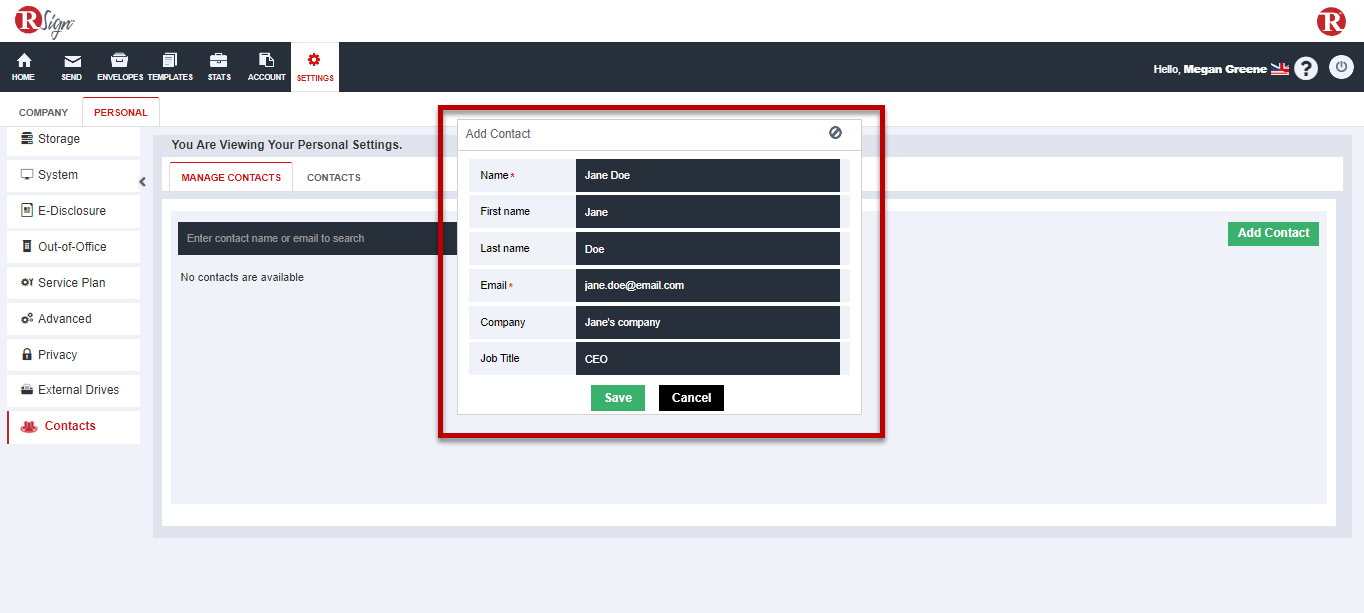Switch to the Personal tab

tap(121, 112)
